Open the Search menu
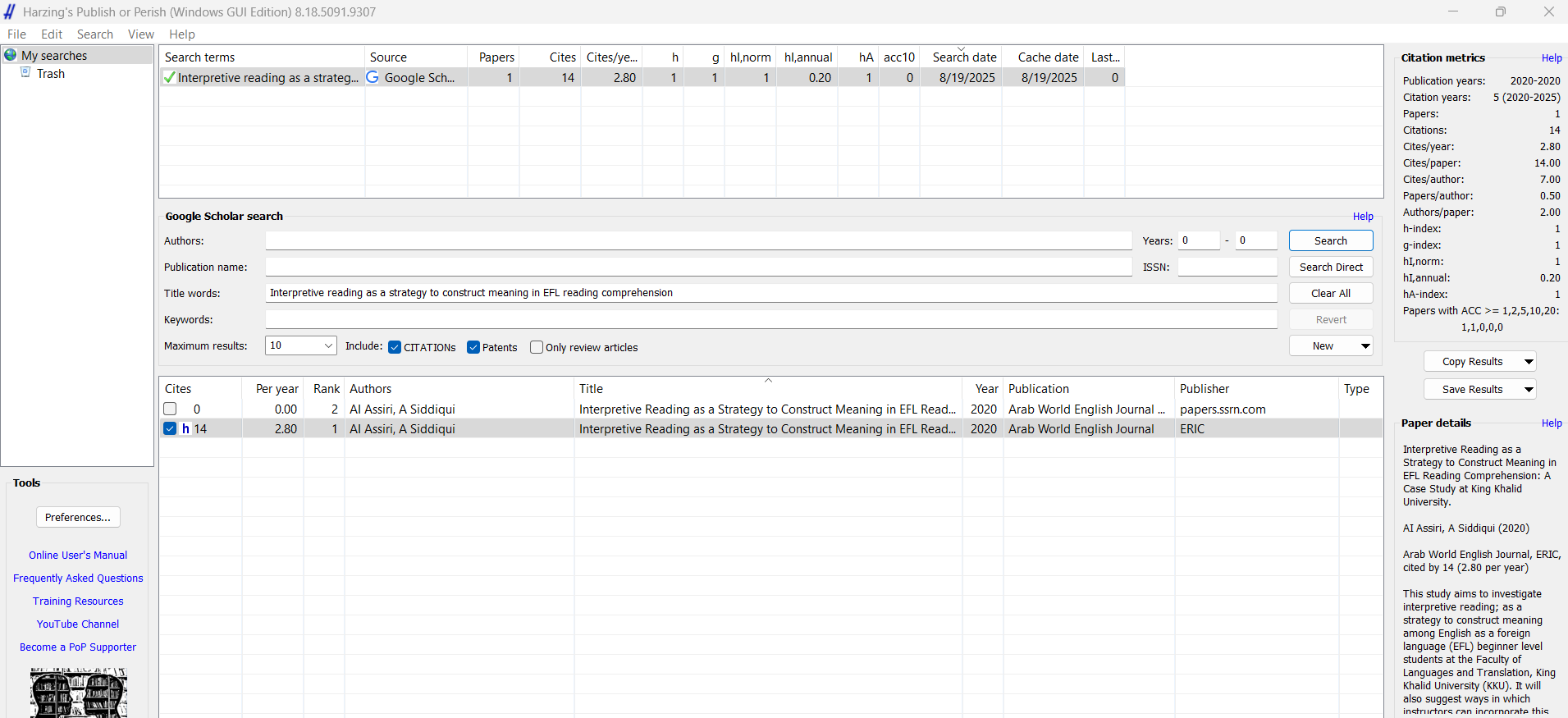 point(95,34)
